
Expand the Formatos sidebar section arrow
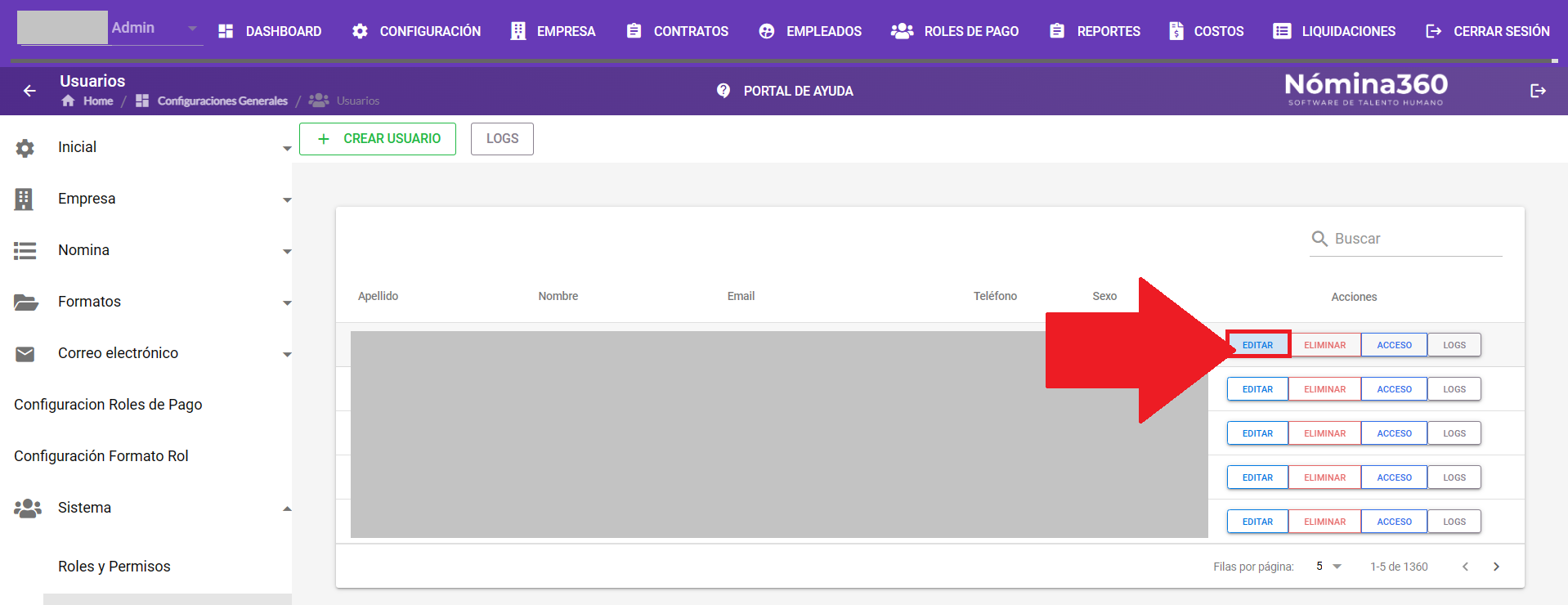pos(287,303)
